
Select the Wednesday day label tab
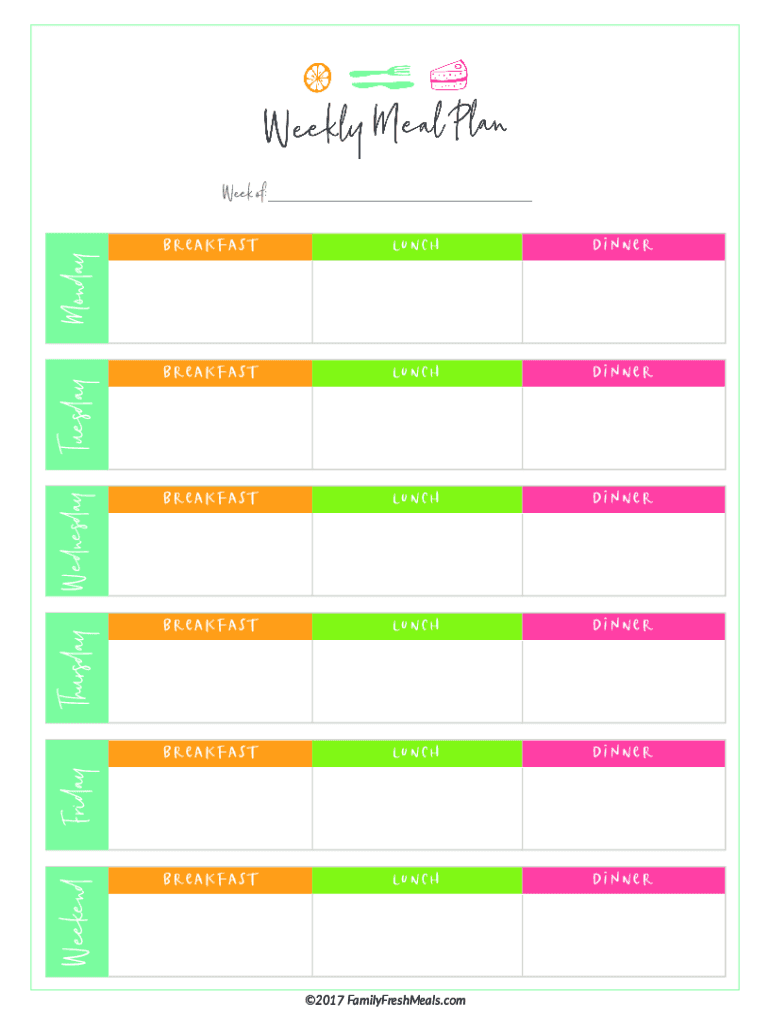coord(77,542)
